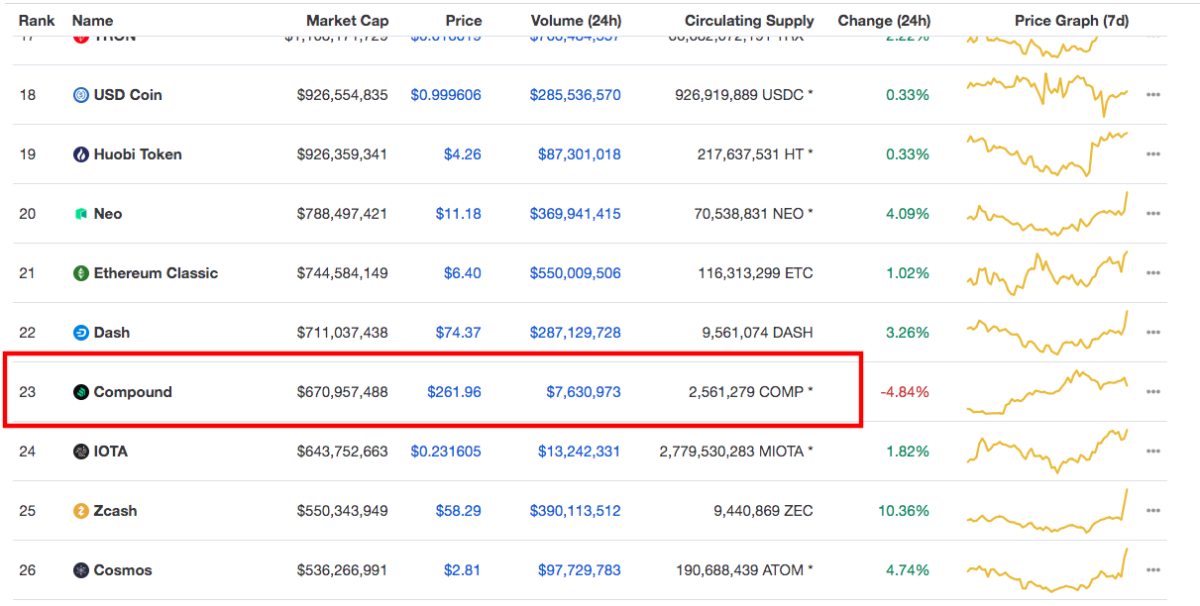1200x606 pixels.
Task: View the IOTA 7-day price graph
Action: tap(1047, 451)
